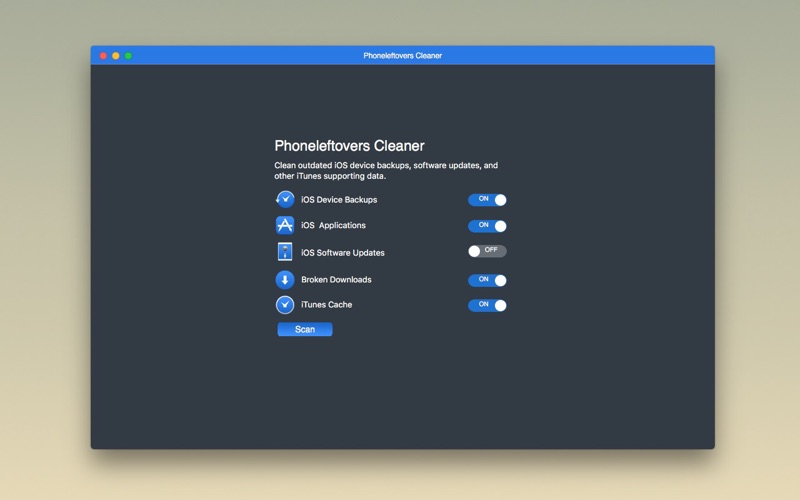Start scanning with the Scan button
Screen dimensions: 800x500
click(x=305, y=329)
